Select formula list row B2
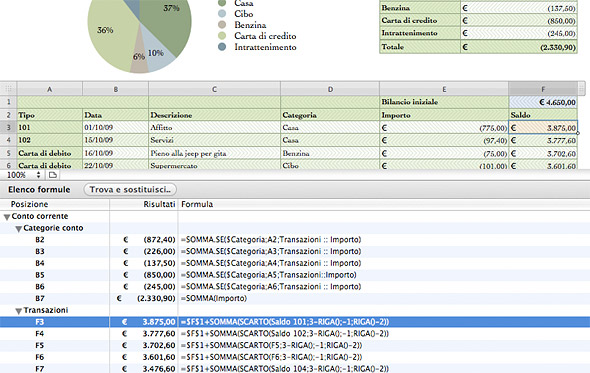Screen dimensions: 590x373 (295, 239)
